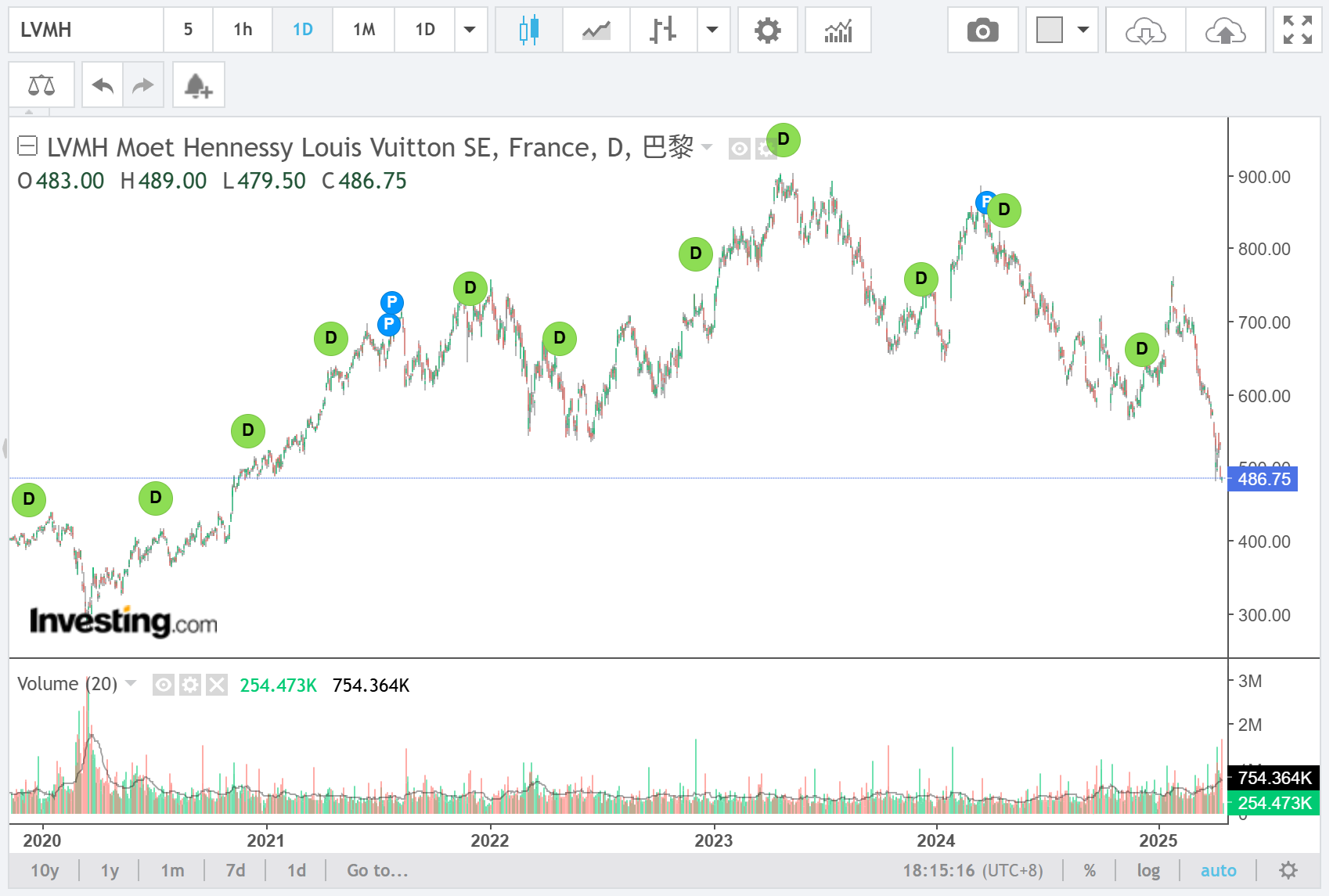Set date range to 7d
This screenshot has height=896, width=1333.
click(236, 870)
